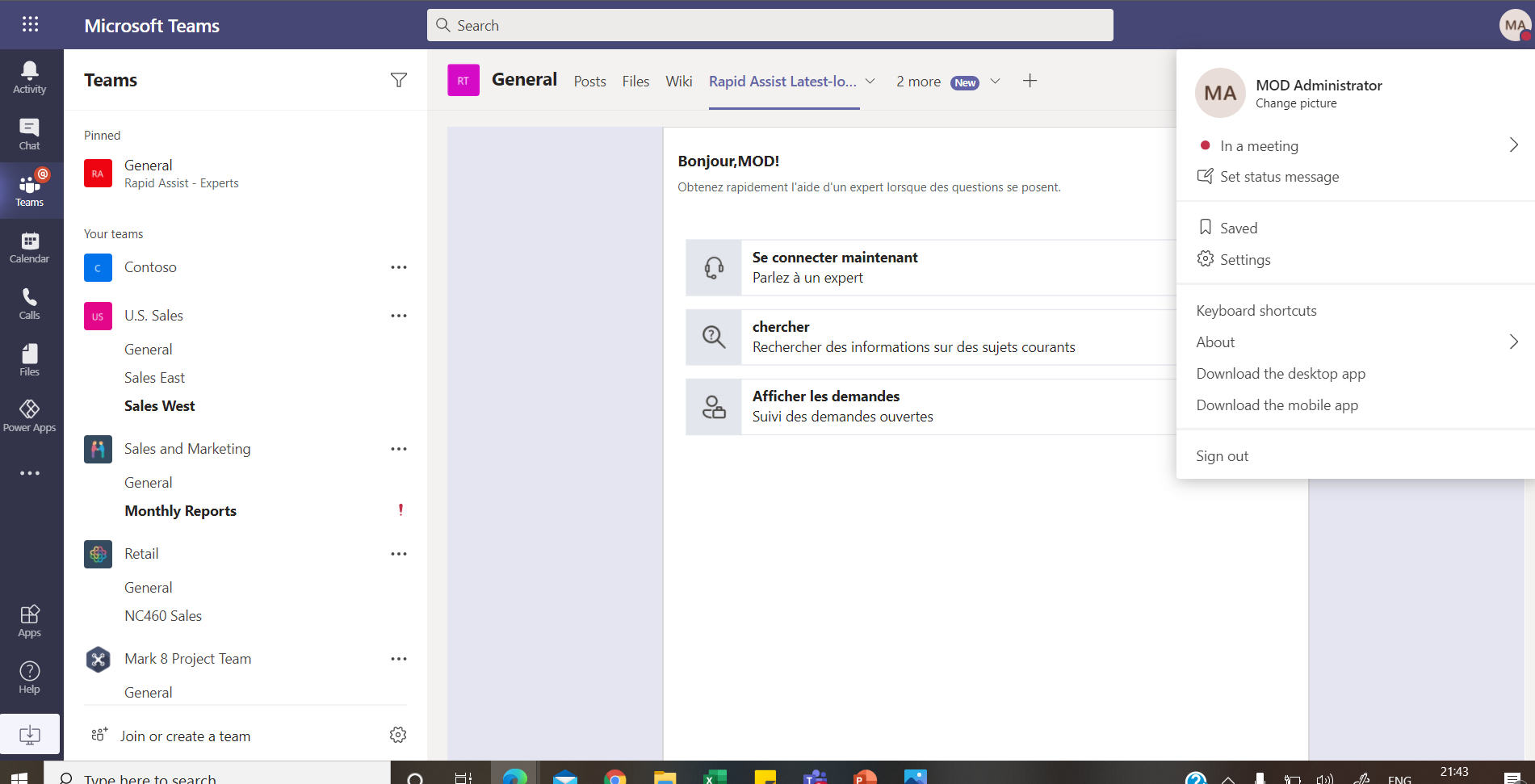Viewport: 1535px width, 784px height.
Task: Expand the 2 more tabs chevron
Action: click(x=996, y=81)
